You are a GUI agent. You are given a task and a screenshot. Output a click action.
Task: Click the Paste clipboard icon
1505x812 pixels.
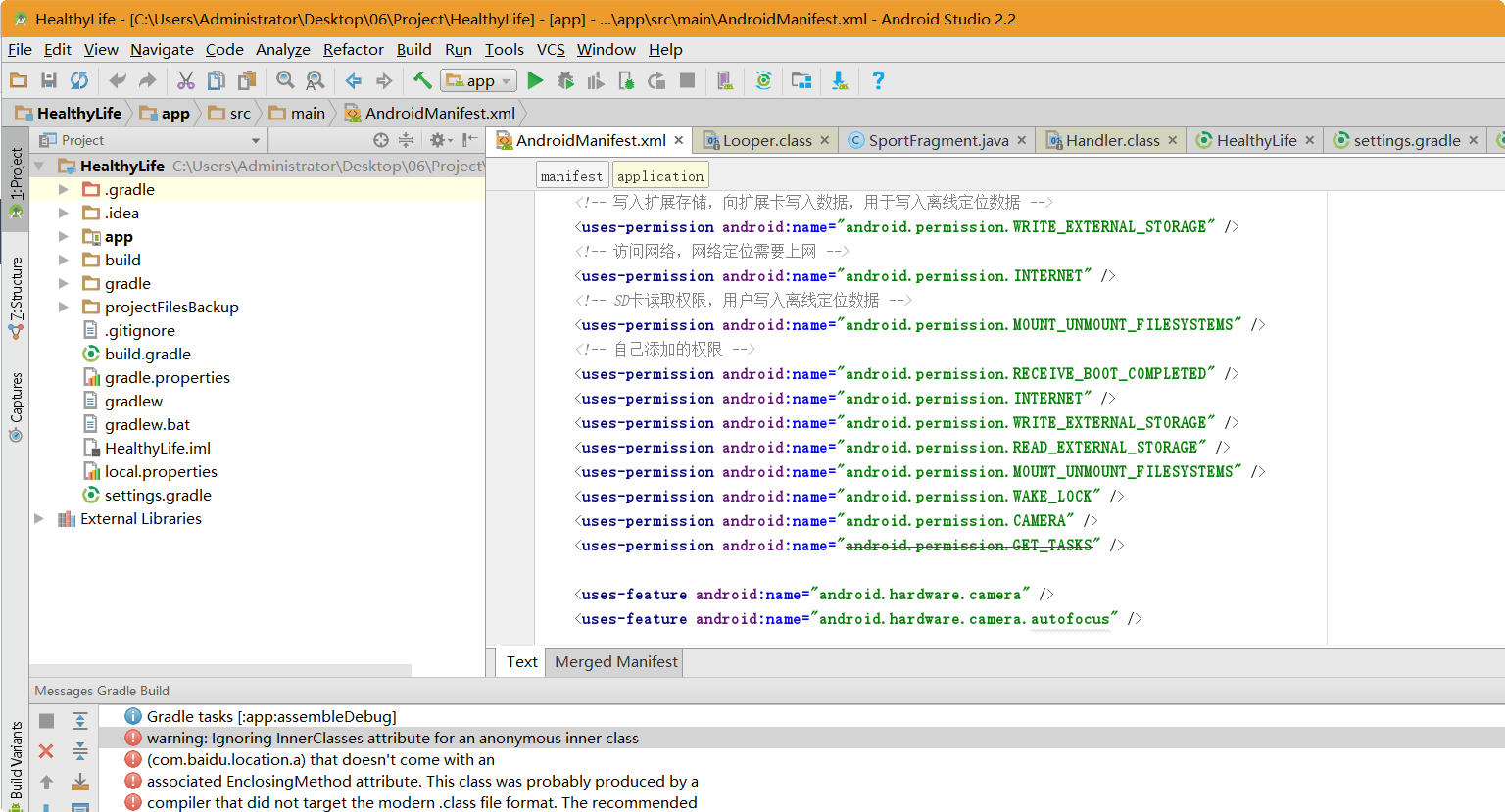coord(247,80)
